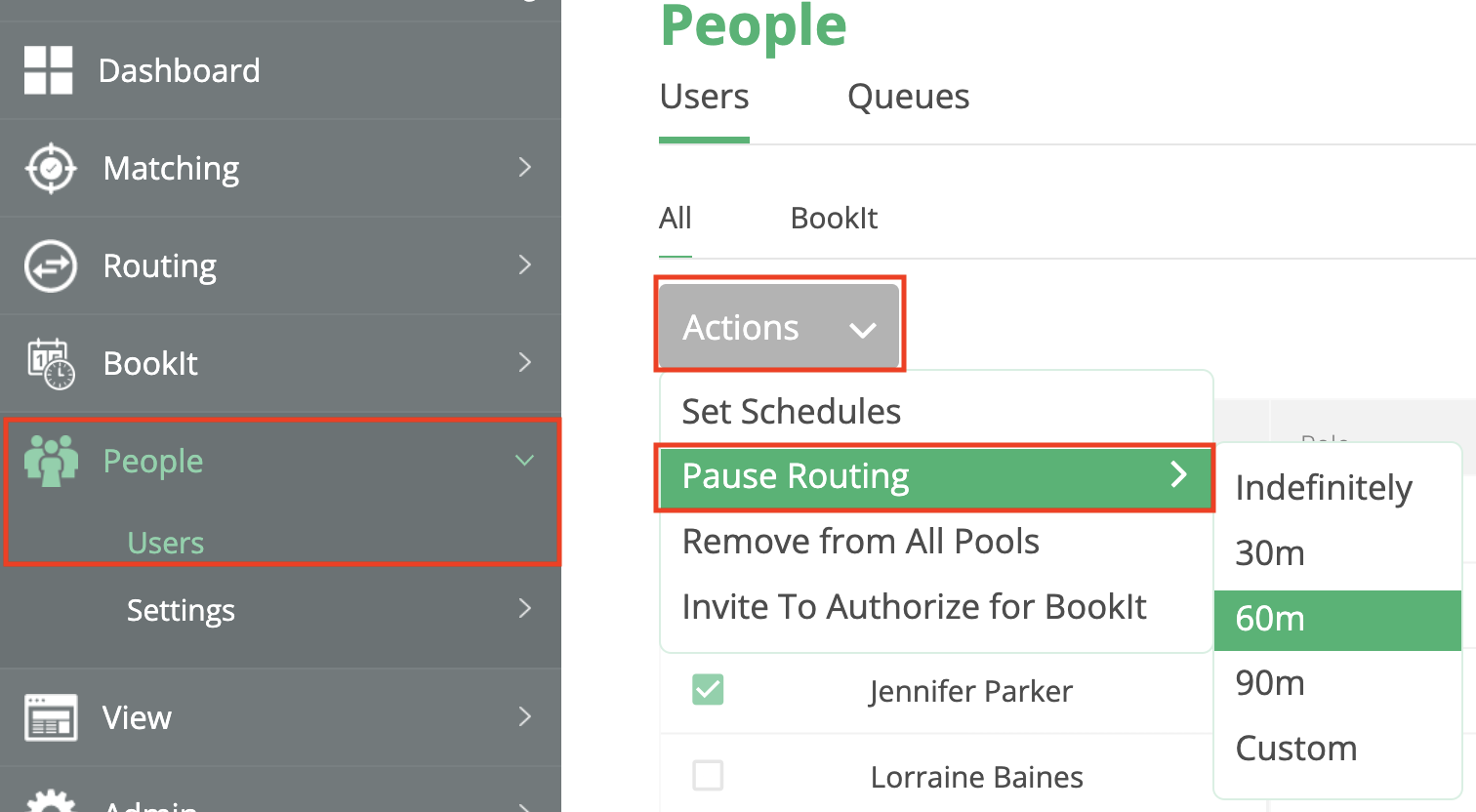
Task: Select the BookIt filter tab
Action: [x=834, y=218]
